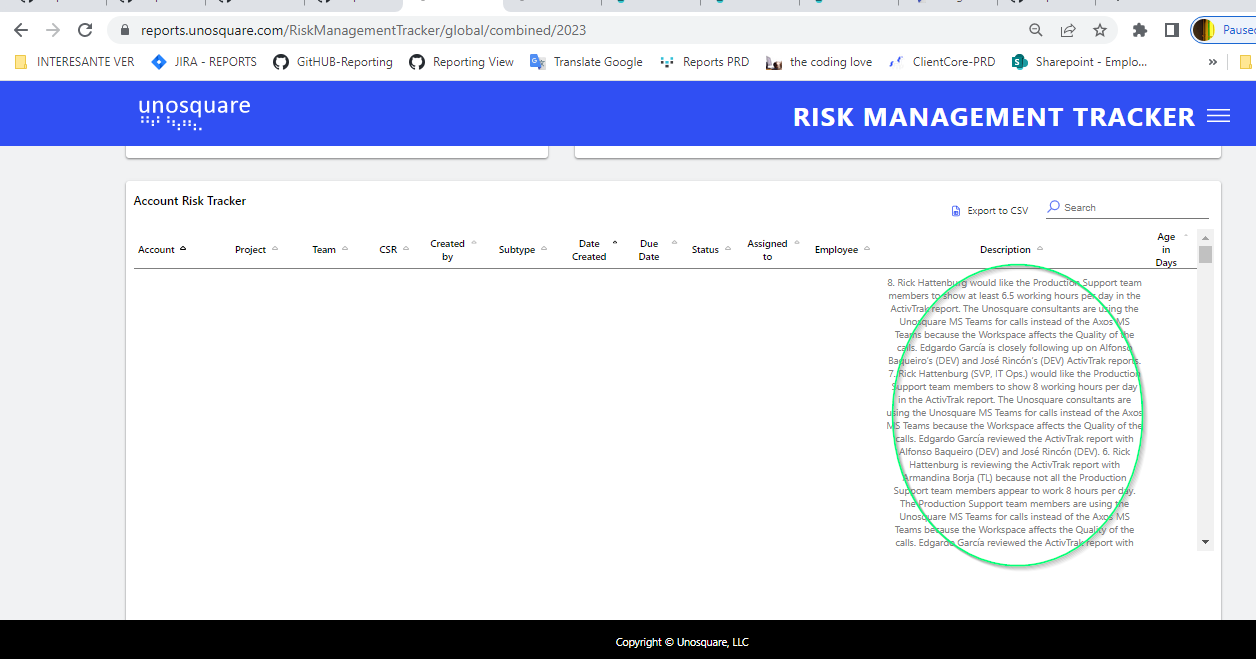The image size is (1256, 659).
Task: Open the GitHUB-Reporting bookmark
Action: 332,61
